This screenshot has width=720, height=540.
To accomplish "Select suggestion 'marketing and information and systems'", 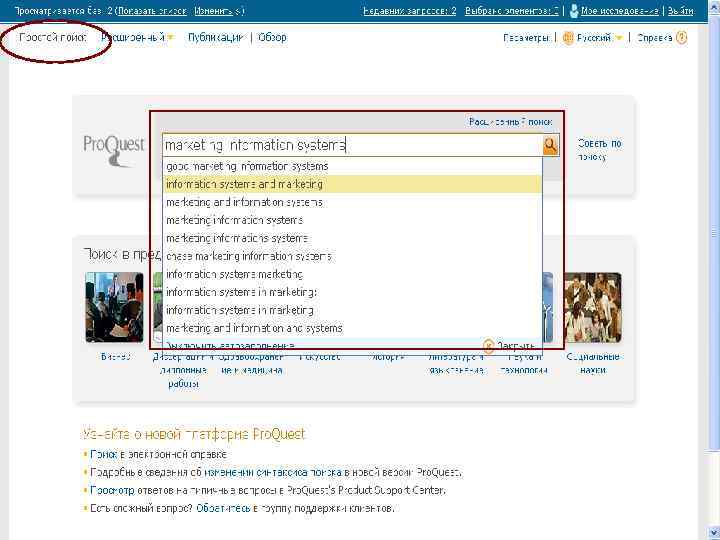I will (x=352, y=328).
